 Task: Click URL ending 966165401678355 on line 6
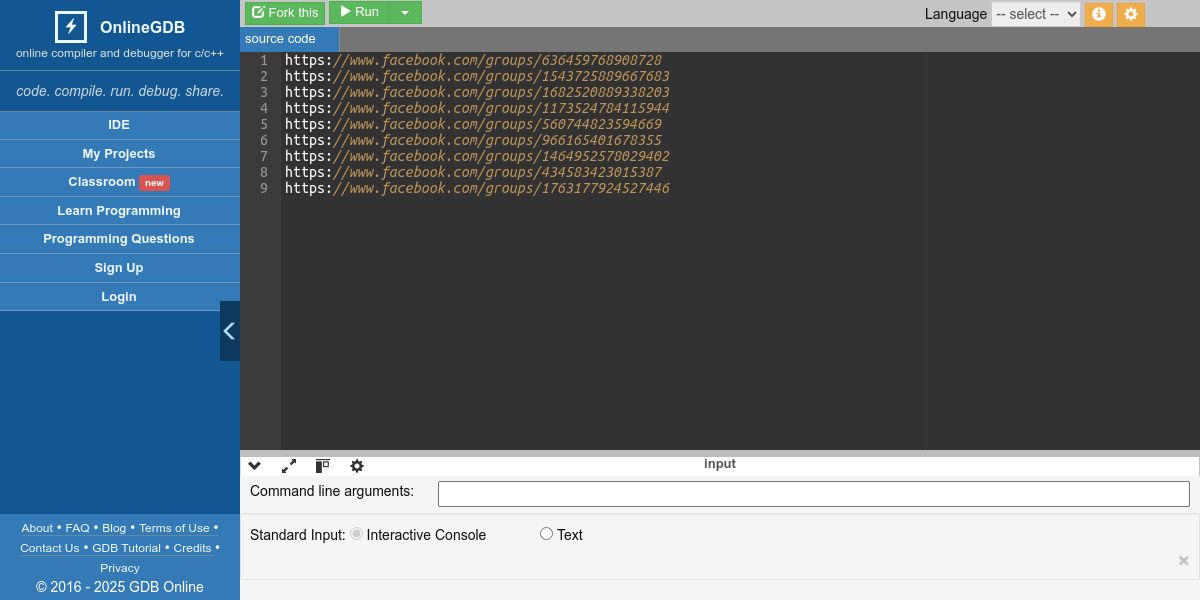473,140
